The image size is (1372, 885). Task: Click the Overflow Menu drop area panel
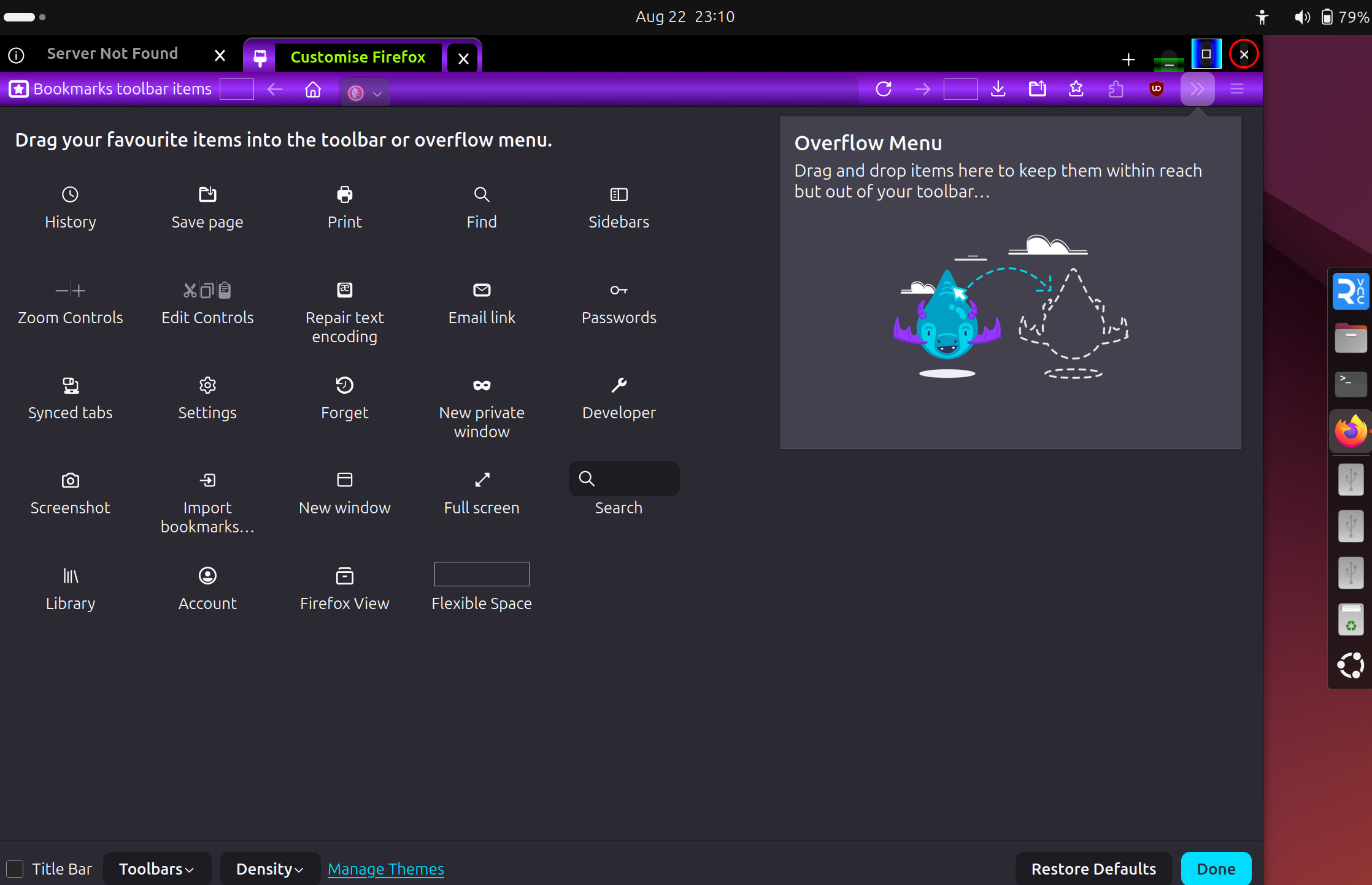point(1011,283)
